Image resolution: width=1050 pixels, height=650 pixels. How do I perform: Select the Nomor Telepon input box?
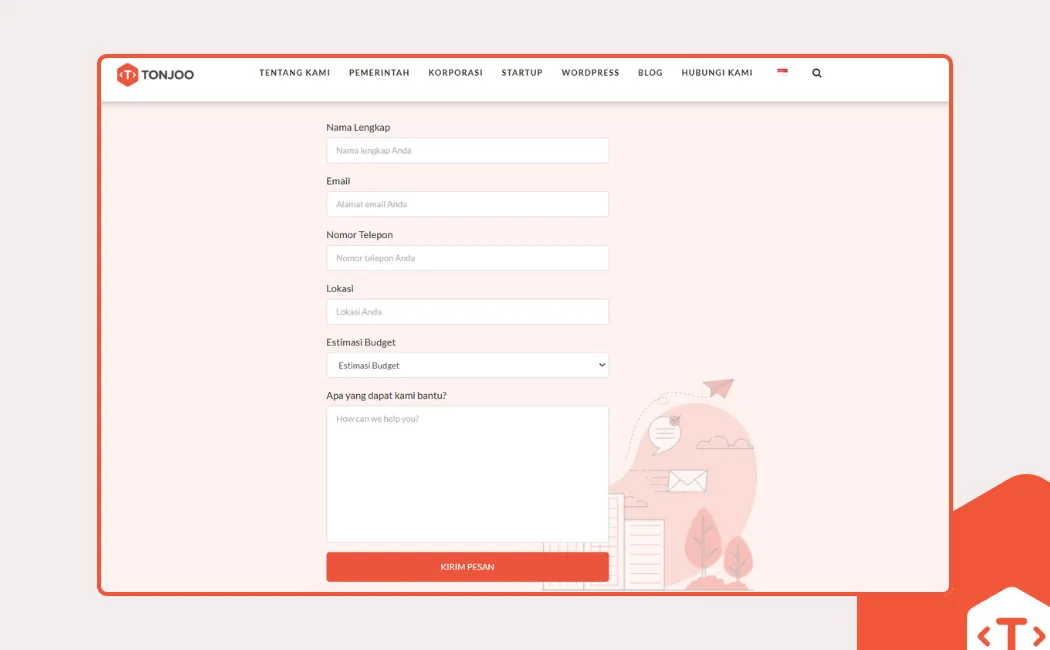click(467, 258)
